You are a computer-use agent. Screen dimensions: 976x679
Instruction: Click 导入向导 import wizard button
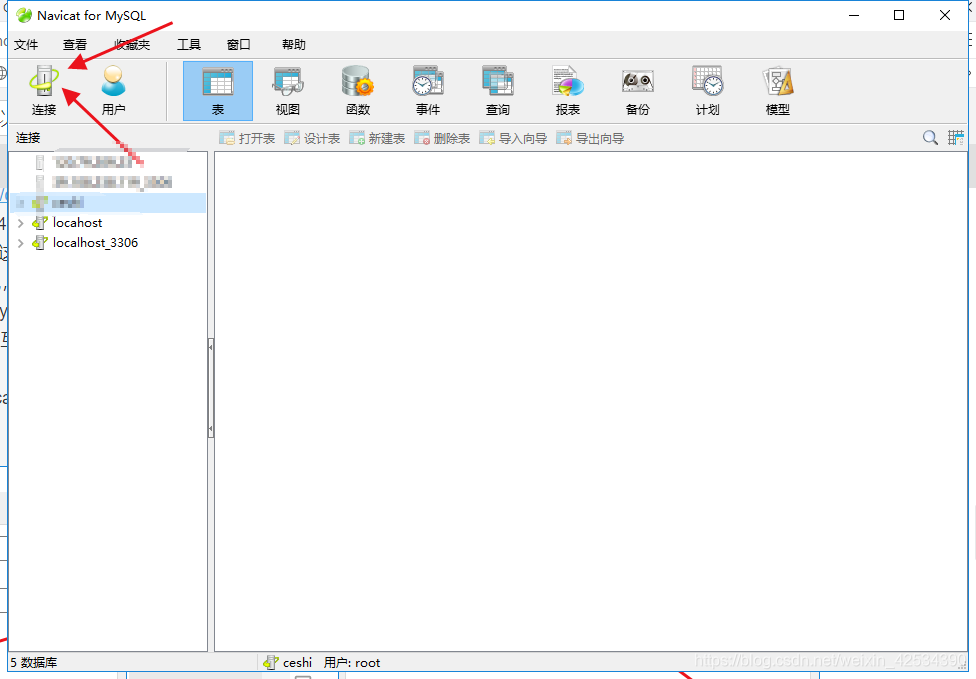click(513, 138)
